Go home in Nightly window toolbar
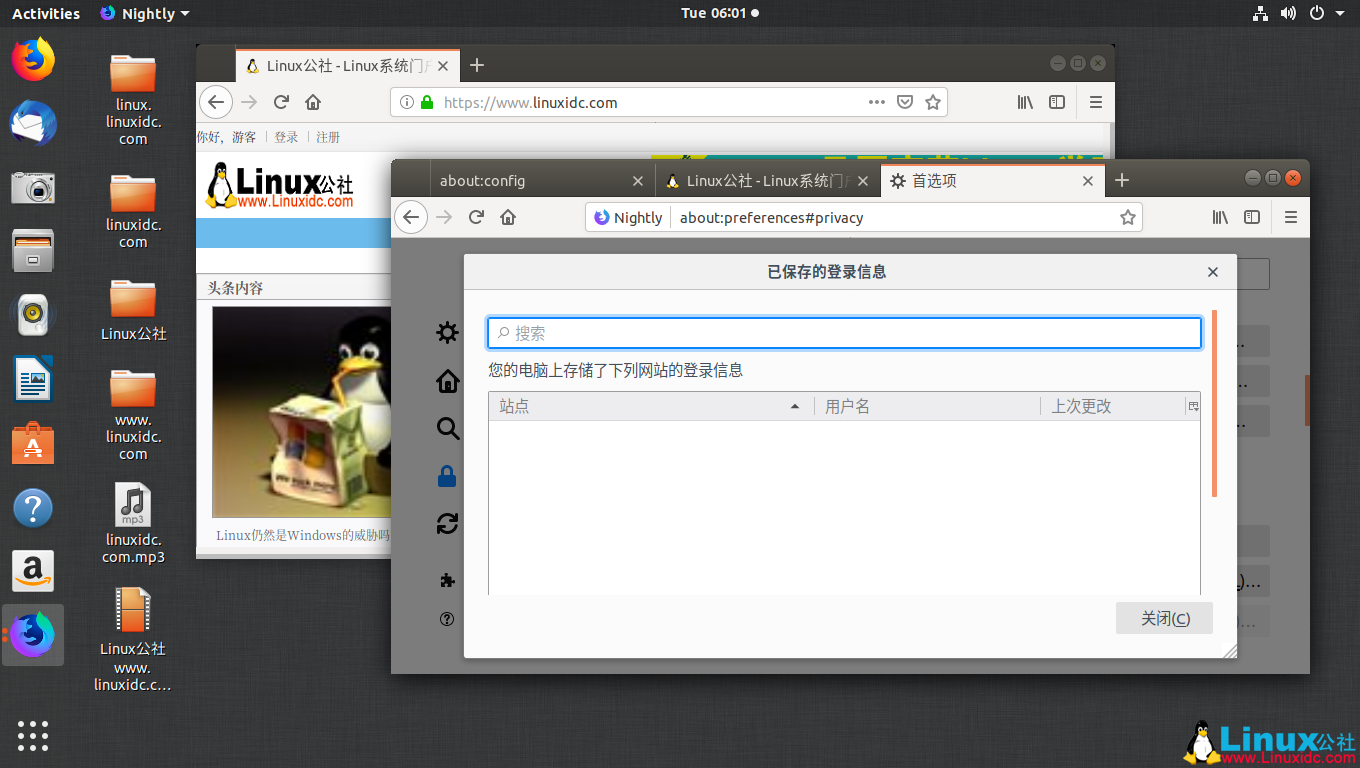1360x768 pixels. (x=508, y=217)
